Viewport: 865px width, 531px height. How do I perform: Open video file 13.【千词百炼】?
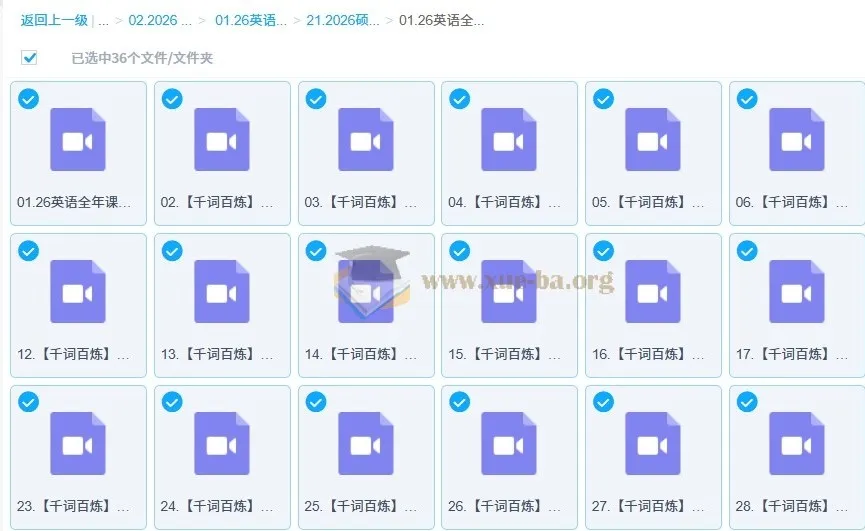click(x=222, y=305)
